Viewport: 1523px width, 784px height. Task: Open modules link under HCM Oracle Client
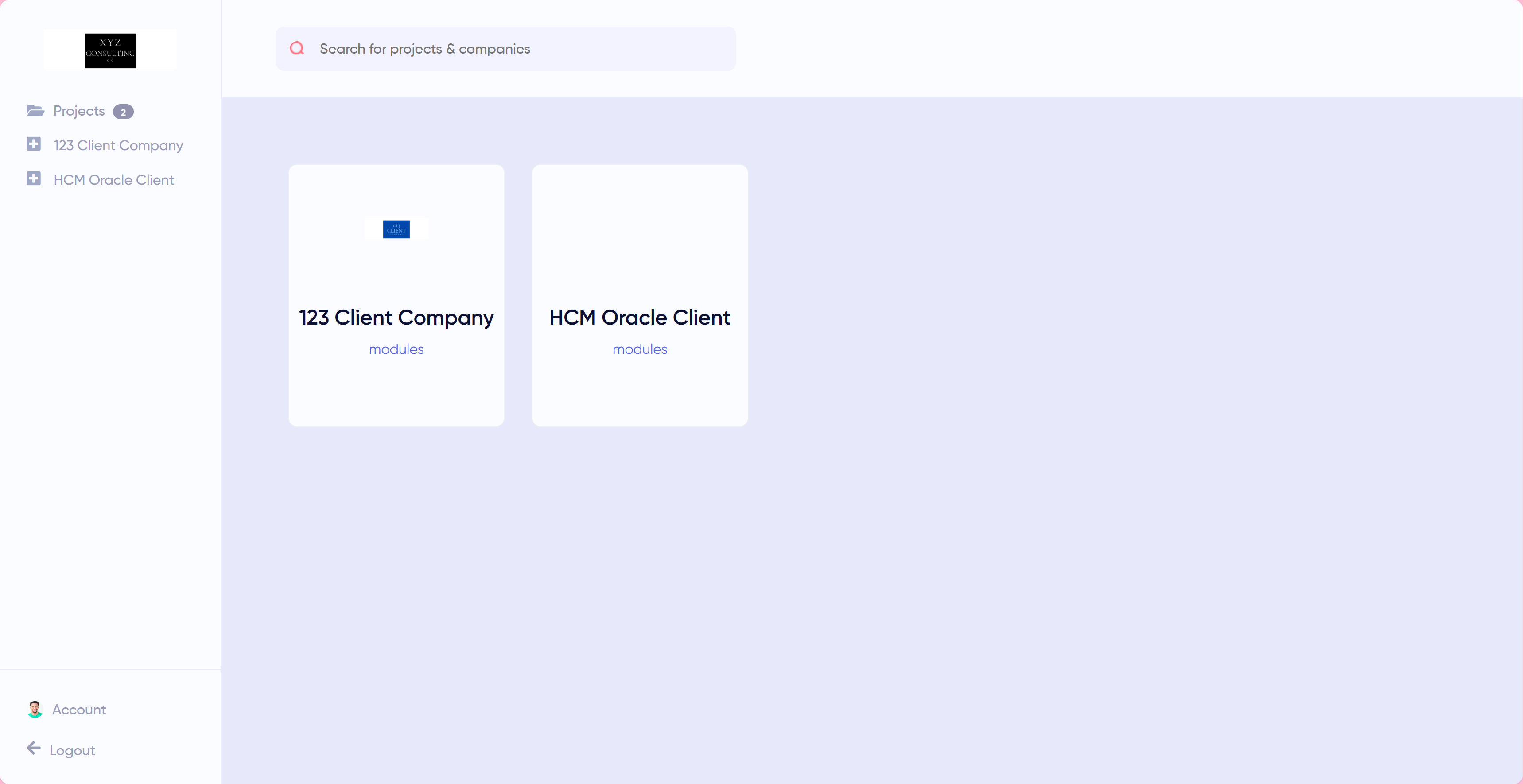click(x=640, y=349)
